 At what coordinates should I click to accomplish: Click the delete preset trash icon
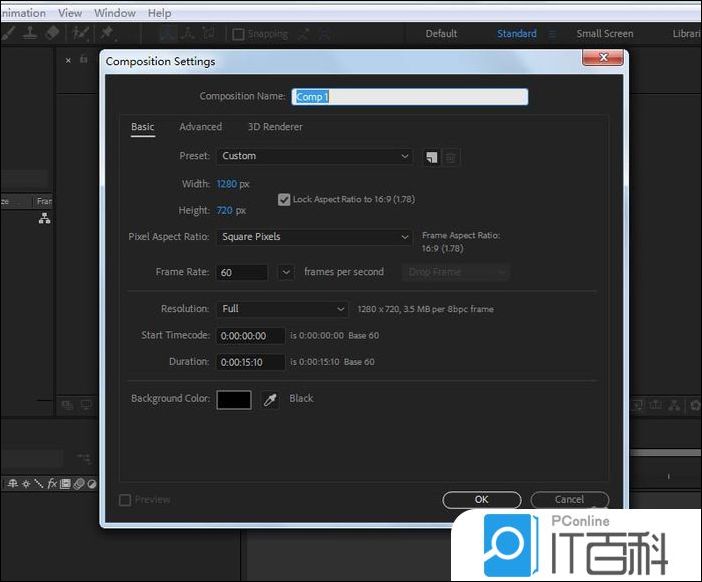pos(451,157)
